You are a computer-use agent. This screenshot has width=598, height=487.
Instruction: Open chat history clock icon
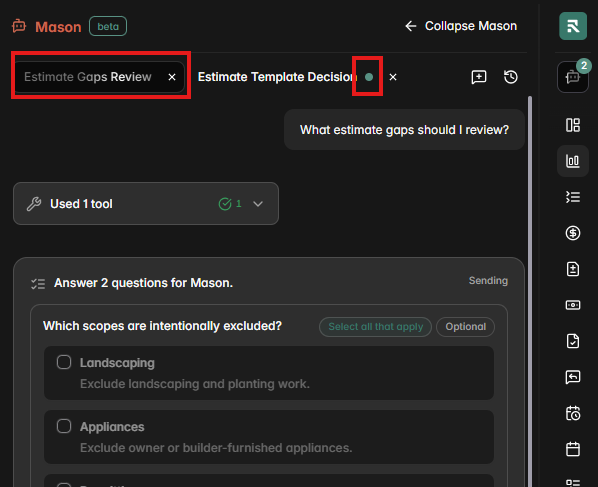pyautogui.click(x=511, y=77)
